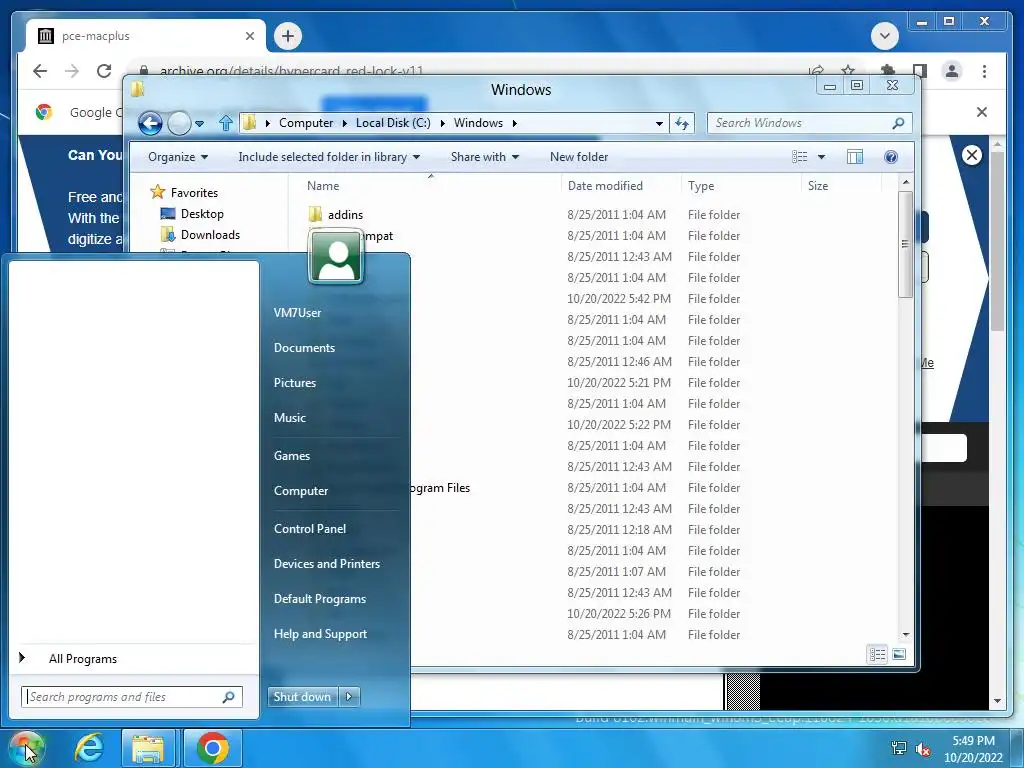Open Explorer's recent pages arrow

point(200,123)
